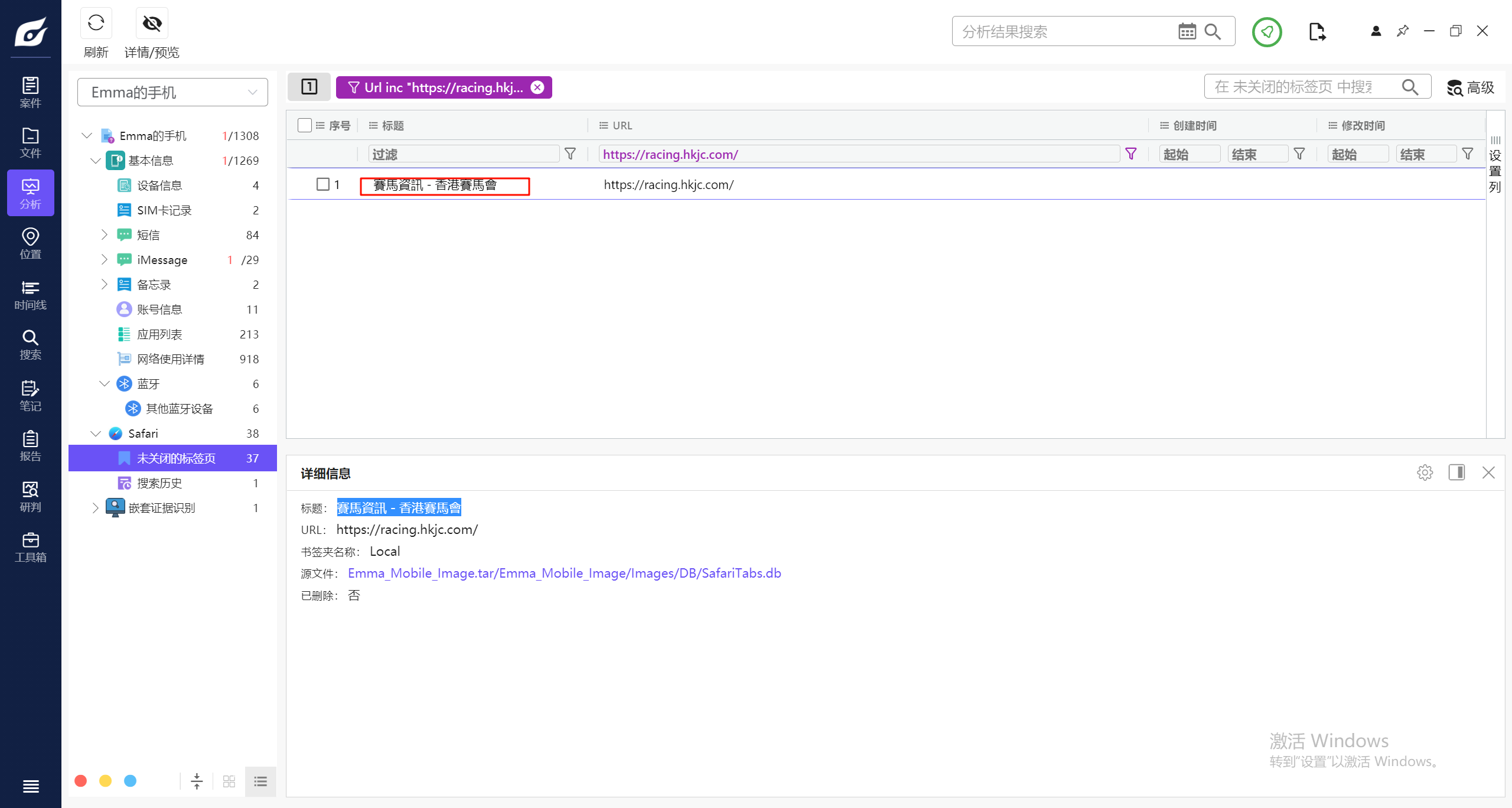This screenshot has width=1512, height=808.
Task: Open the Timeline (时间线) sidebar section
Action: pyautogui.click(x=30, y=295)
